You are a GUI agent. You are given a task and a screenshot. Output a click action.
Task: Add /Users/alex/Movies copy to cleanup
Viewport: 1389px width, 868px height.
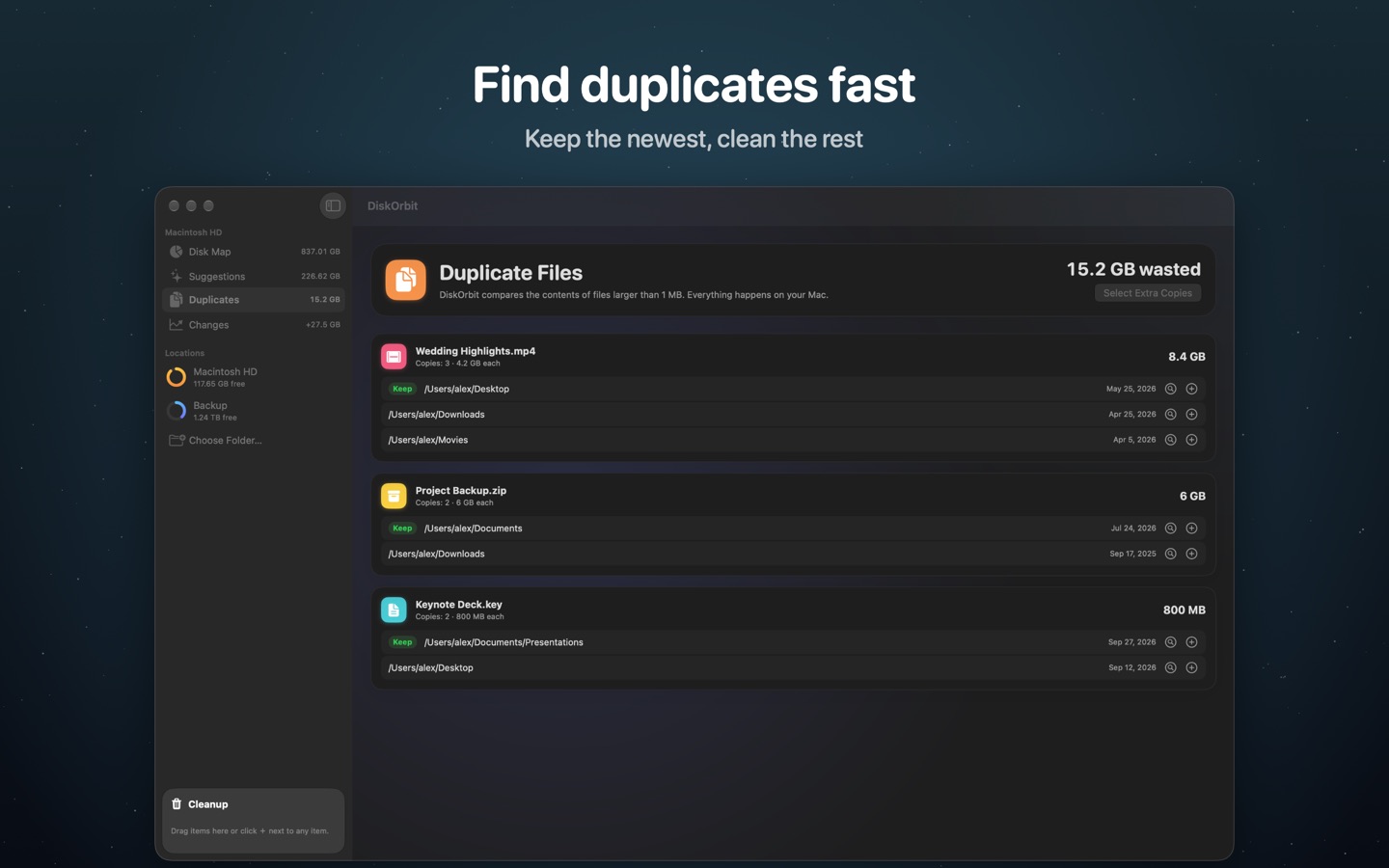click(x=1191, y=440)
